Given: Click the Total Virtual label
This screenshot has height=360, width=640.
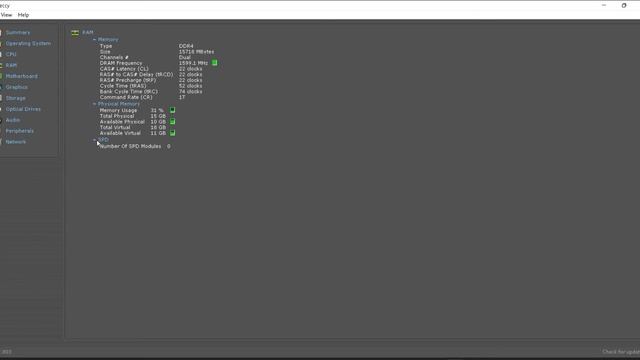Looking at the screenshot, I should click(115, 128).
